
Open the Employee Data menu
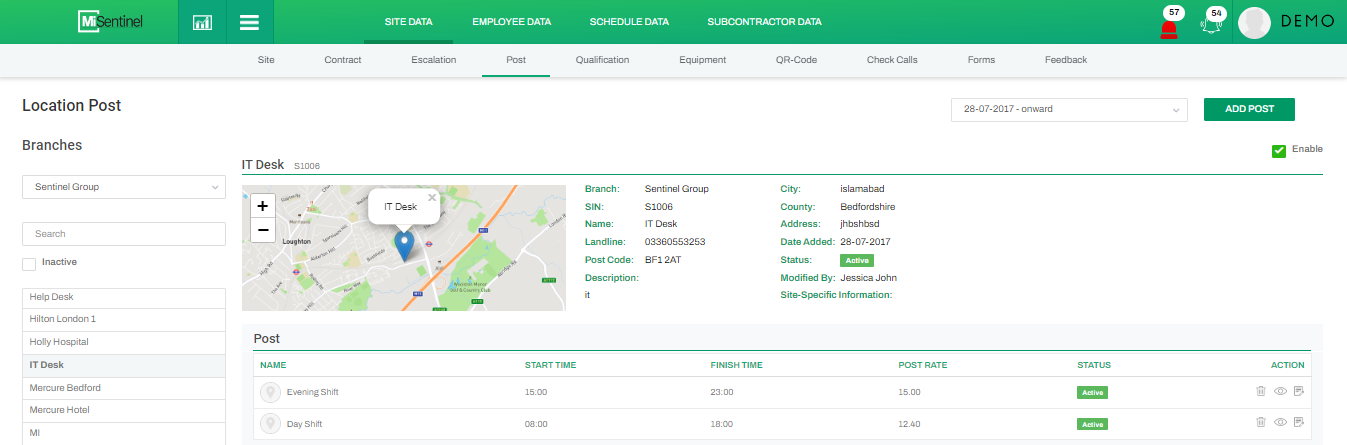(514, 21)
